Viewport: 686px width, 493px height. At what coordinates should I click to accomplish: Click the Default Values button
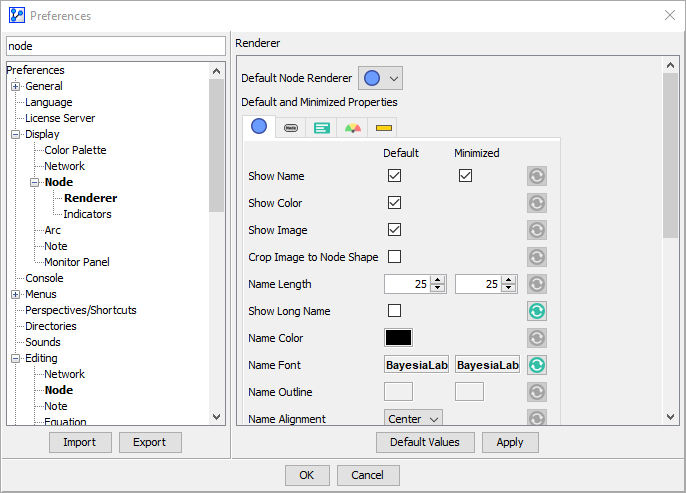[425, 442]
